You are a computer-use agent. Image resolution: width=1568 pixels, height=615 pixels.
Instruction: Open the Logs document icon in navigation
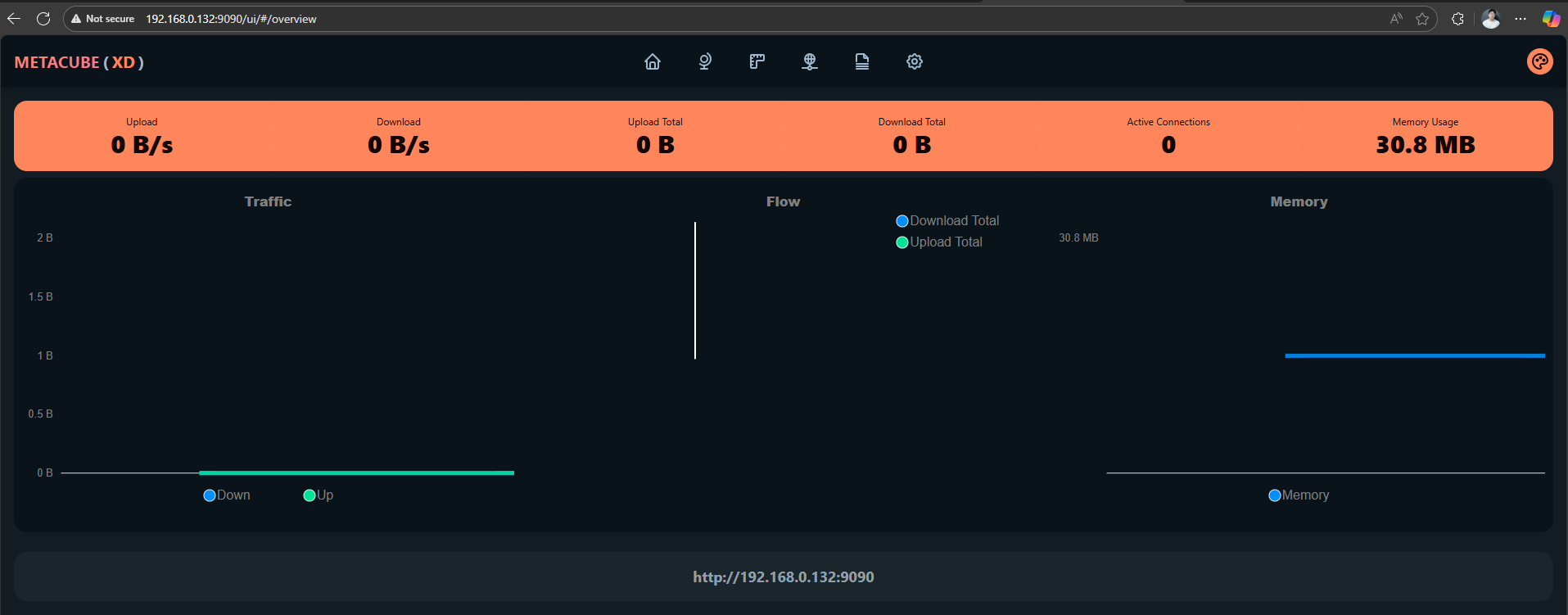tap(862, 61)
